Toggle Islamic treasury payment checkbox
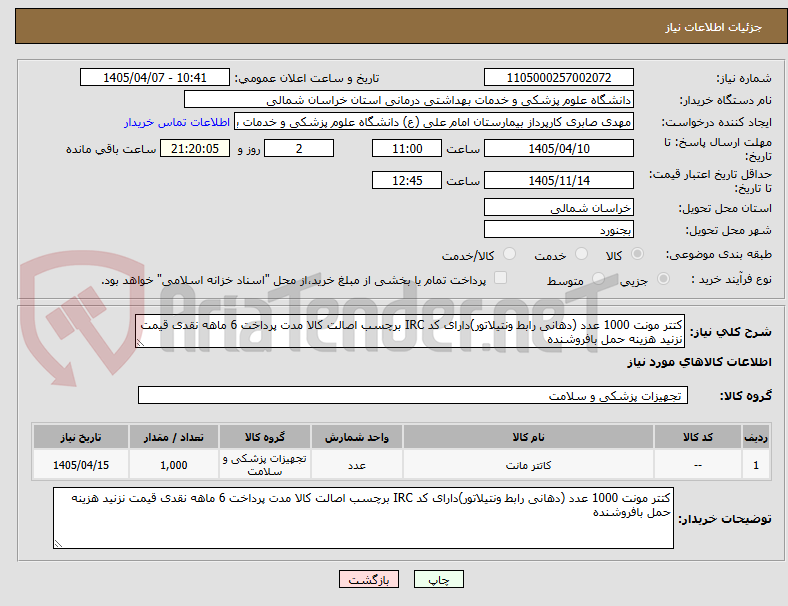The height and width of the screenshot is (606, 788). (501, 278)
